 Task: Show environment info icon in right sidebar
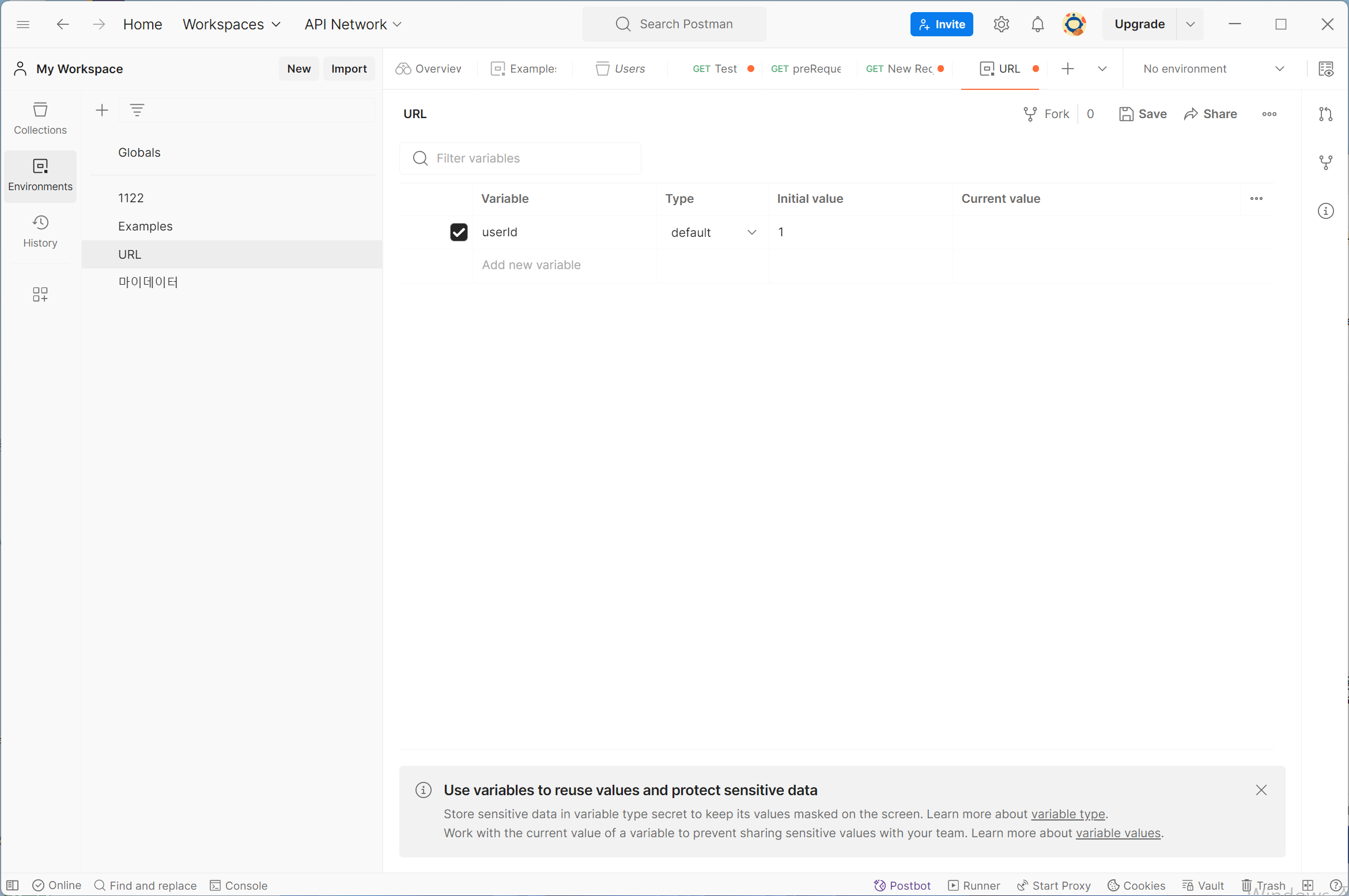click(x=1325, y=211)
